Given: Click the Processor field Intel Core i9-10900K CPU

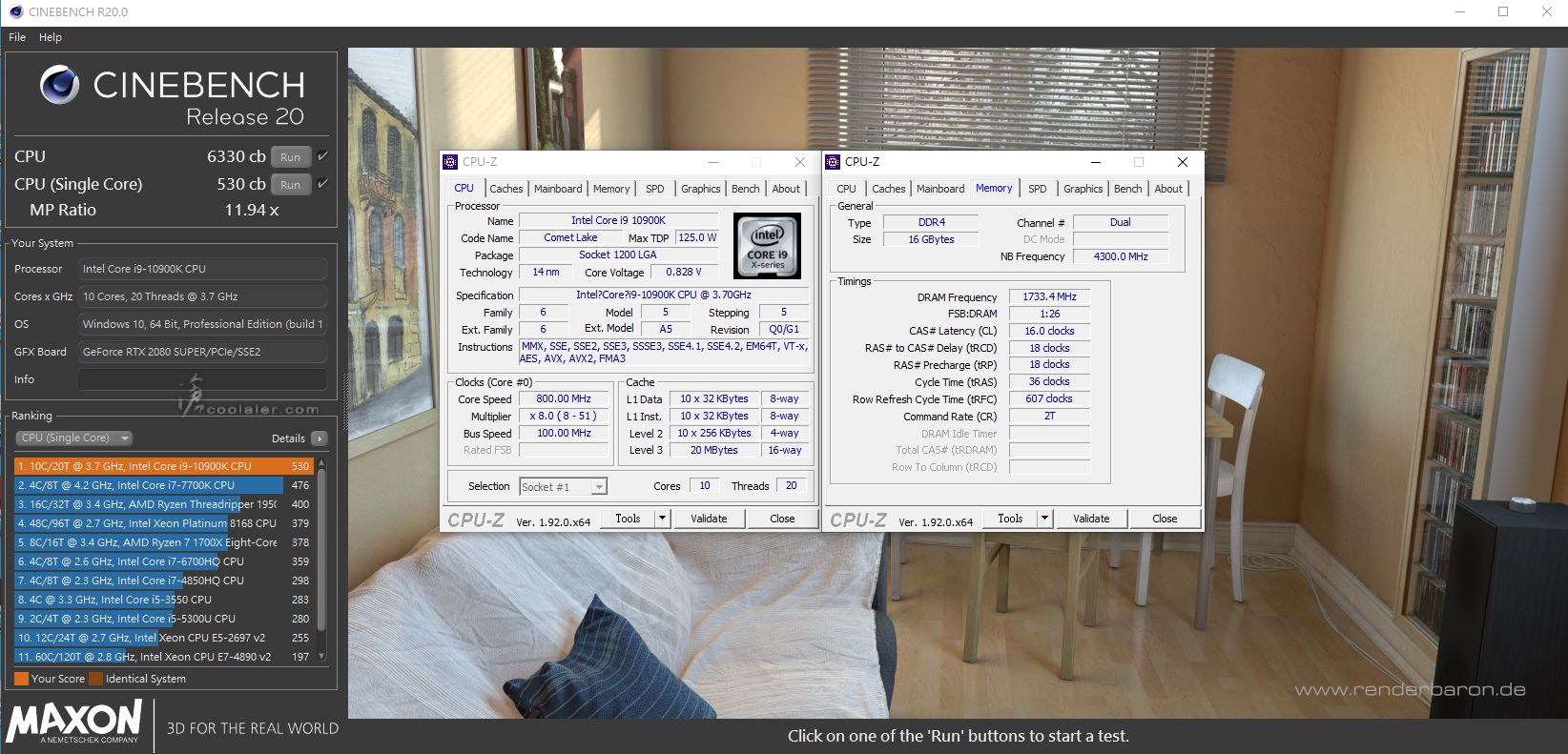Looking at the screenshot, I should pos(202,269).
